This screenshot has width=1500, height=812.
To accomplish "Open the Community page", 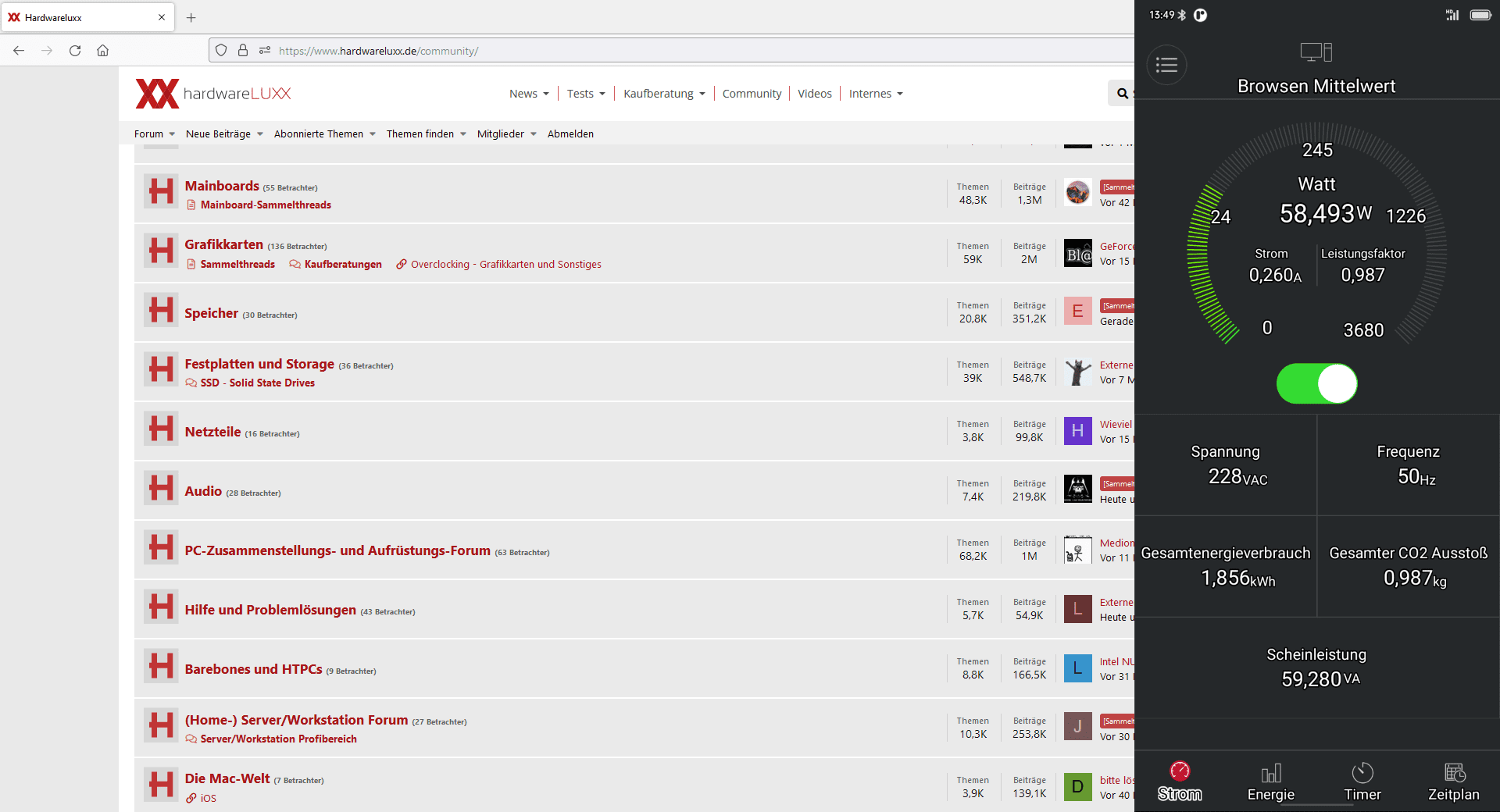I will click(x=752, y=94).
